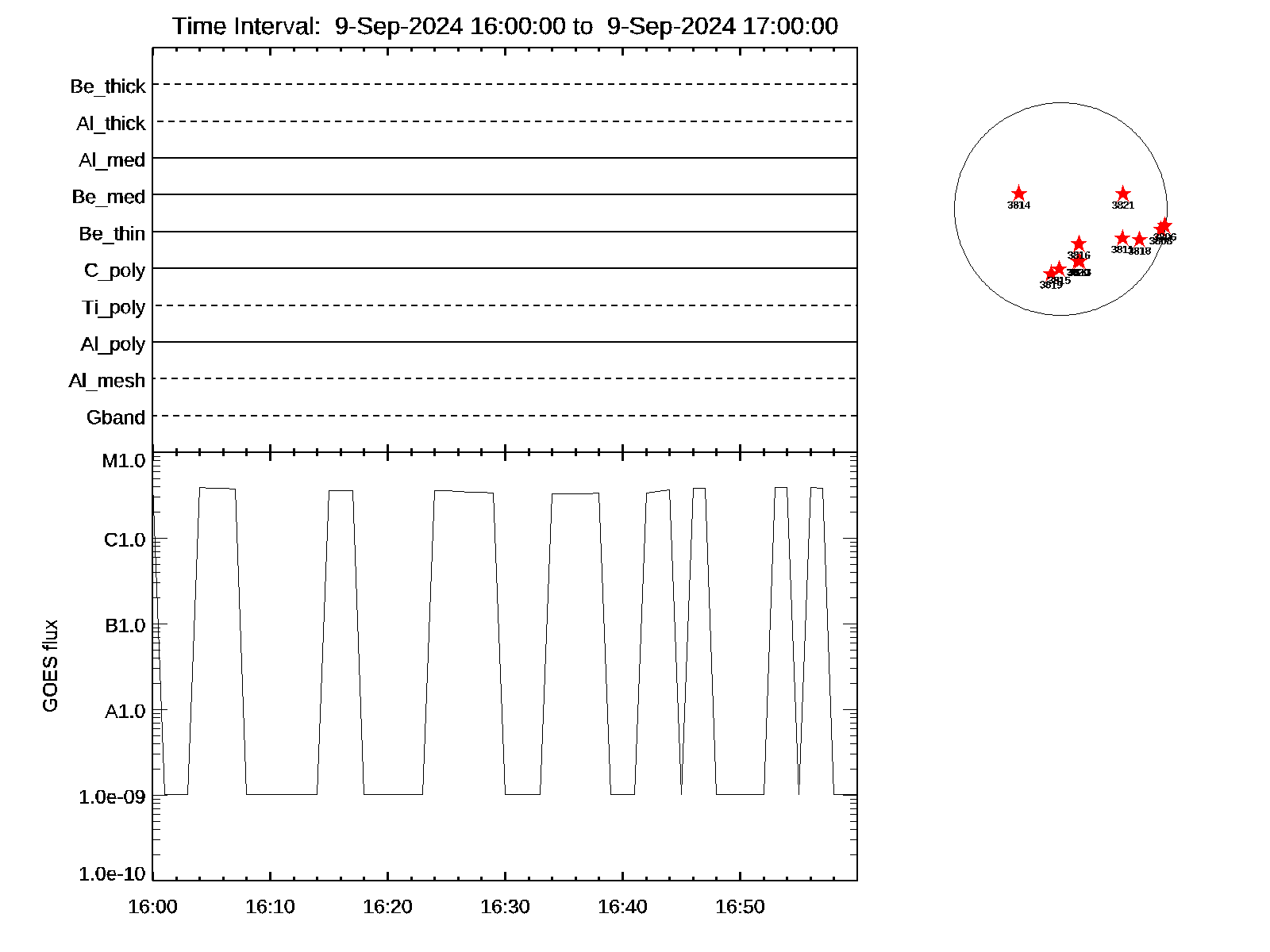The width and height of the screenshot is (1270, 952).
Task: Click the star marker labeled 3815
Action: point(1059,269)
